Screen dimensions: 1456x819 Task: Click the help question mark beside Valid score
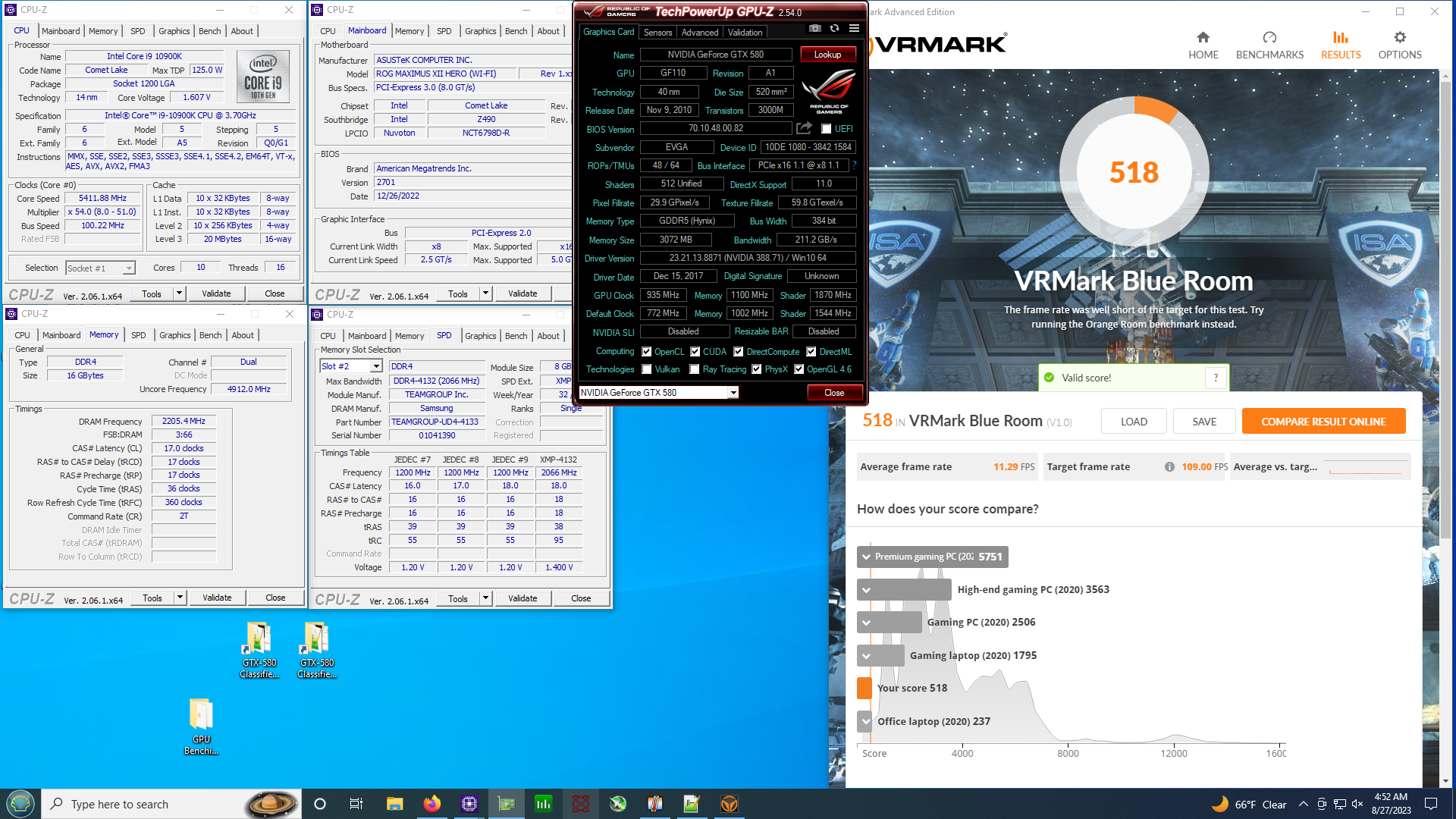coord(1216,378)
